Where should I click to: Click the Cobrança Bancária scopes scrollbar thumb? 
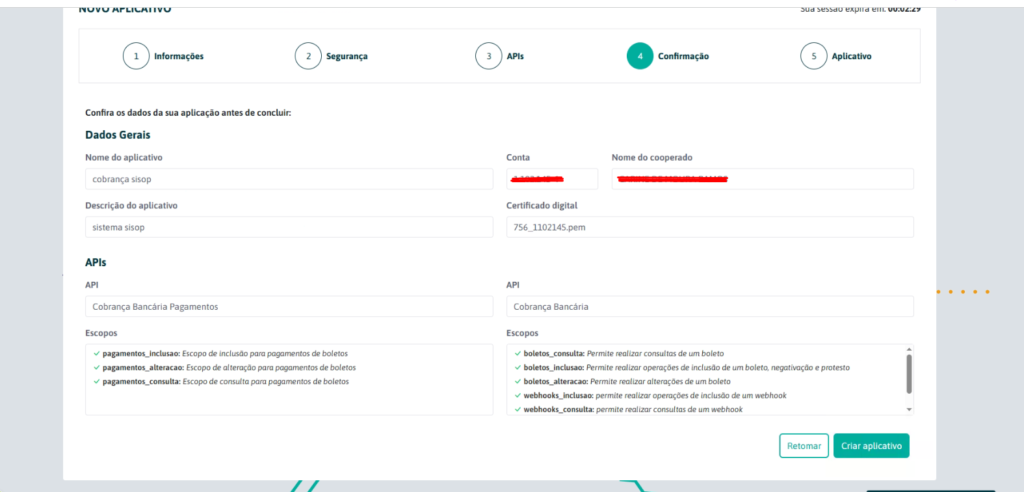pos(909,373)
